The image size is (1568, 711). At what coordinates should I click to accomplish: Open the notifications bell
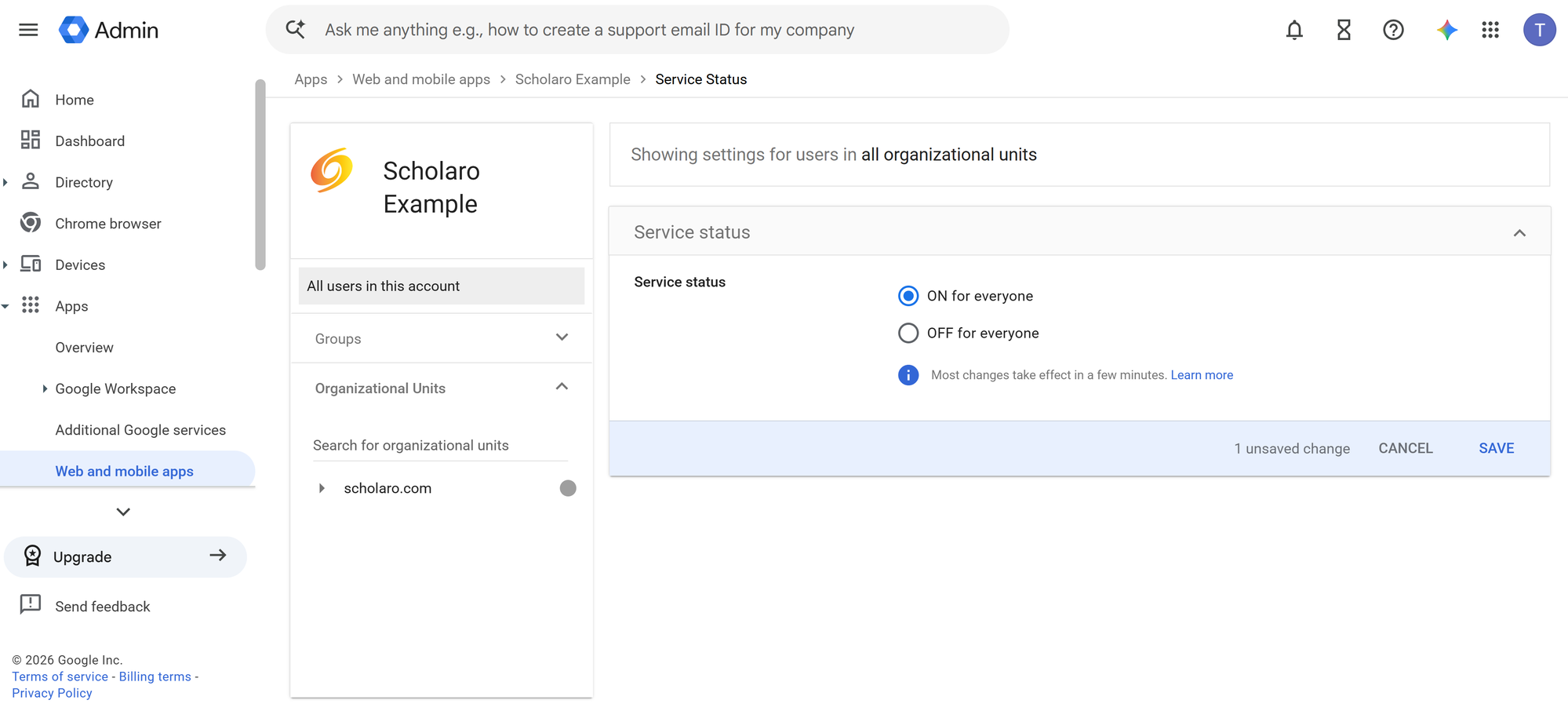[1294, 30]
